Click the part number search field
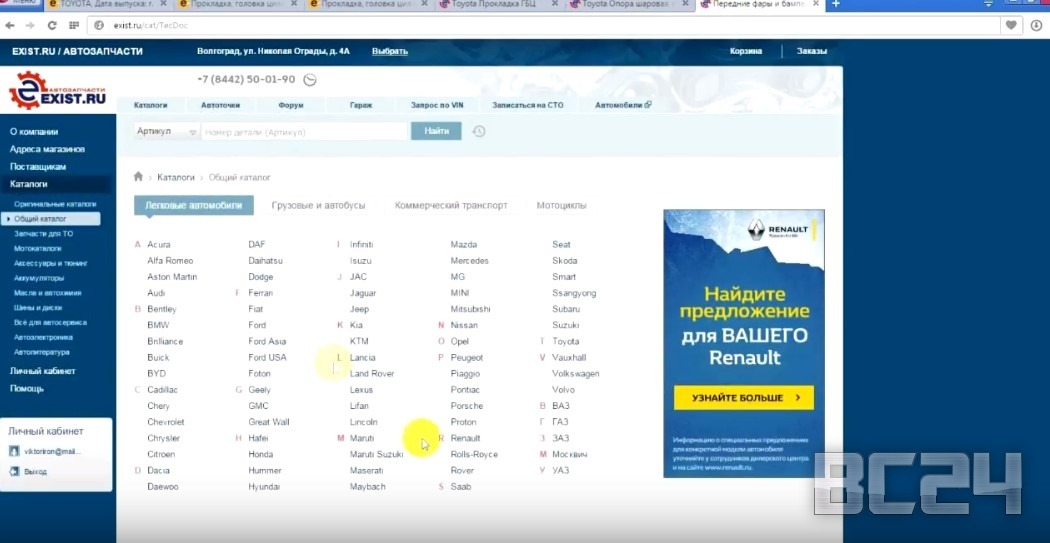Image resolution: width=1050 pixels, height=543 pixels. tap(305, 131)
